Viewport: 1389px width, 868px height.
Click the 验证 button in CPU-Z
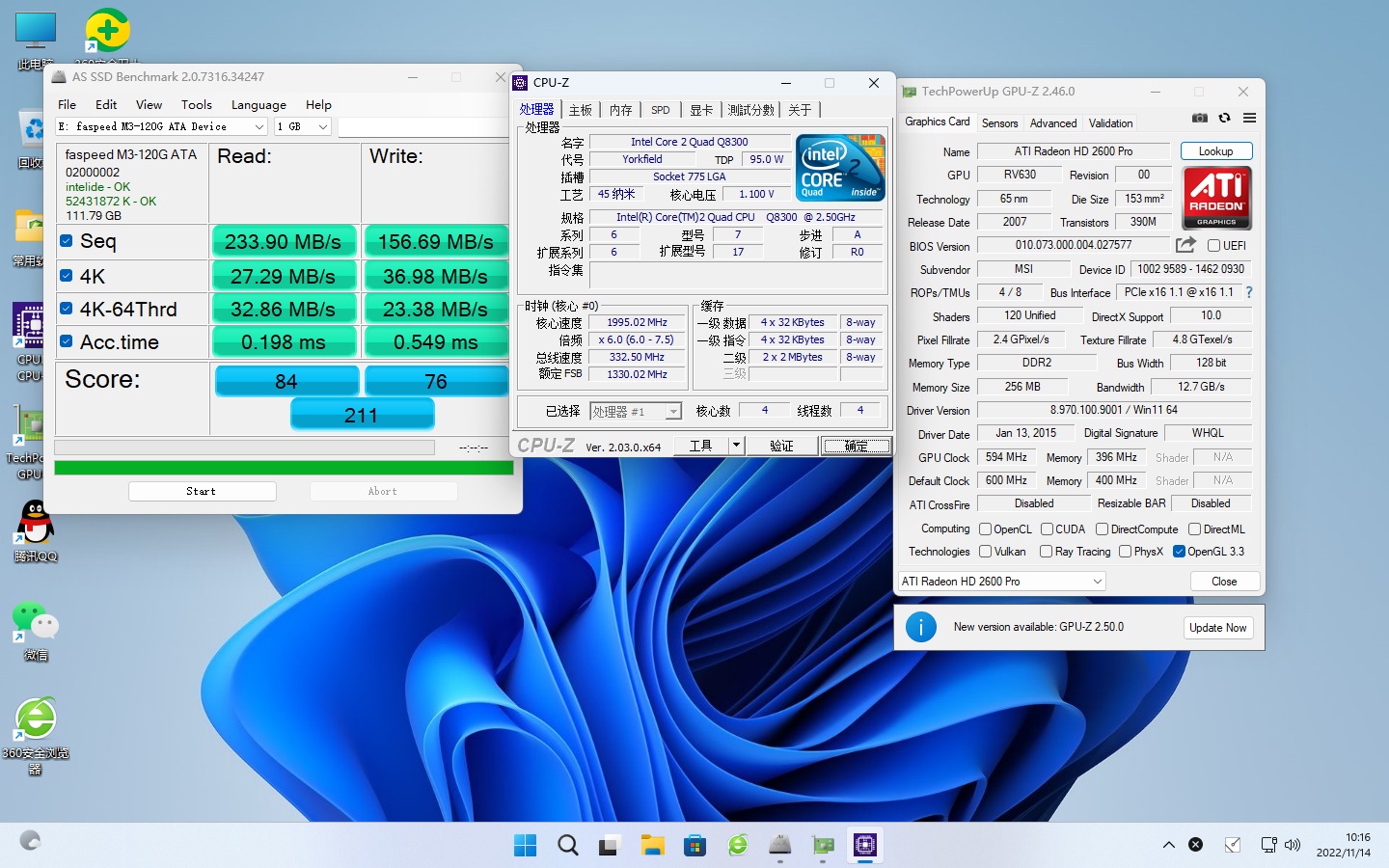[x=781, y=446]
